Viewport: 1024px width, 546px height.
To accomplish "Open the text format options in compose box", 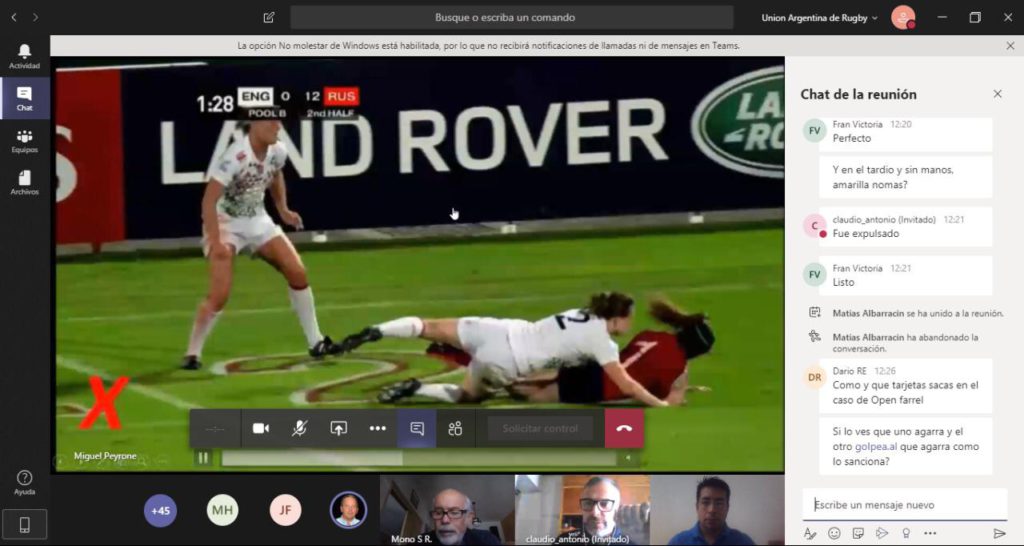I will pyautogui.click(x=810, y=533).
